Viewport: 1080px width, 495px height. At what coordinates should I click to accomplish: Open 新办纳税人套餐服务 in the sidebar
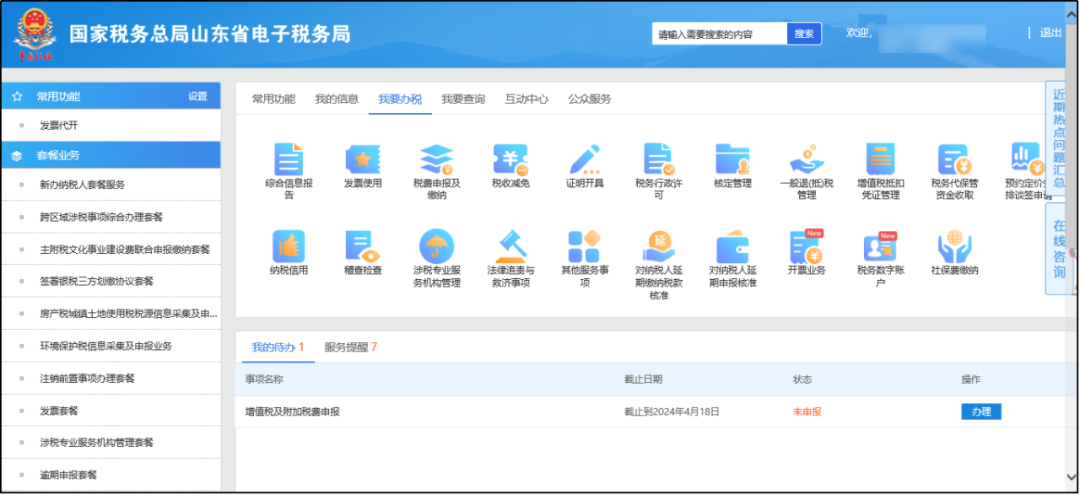(82, 185)
